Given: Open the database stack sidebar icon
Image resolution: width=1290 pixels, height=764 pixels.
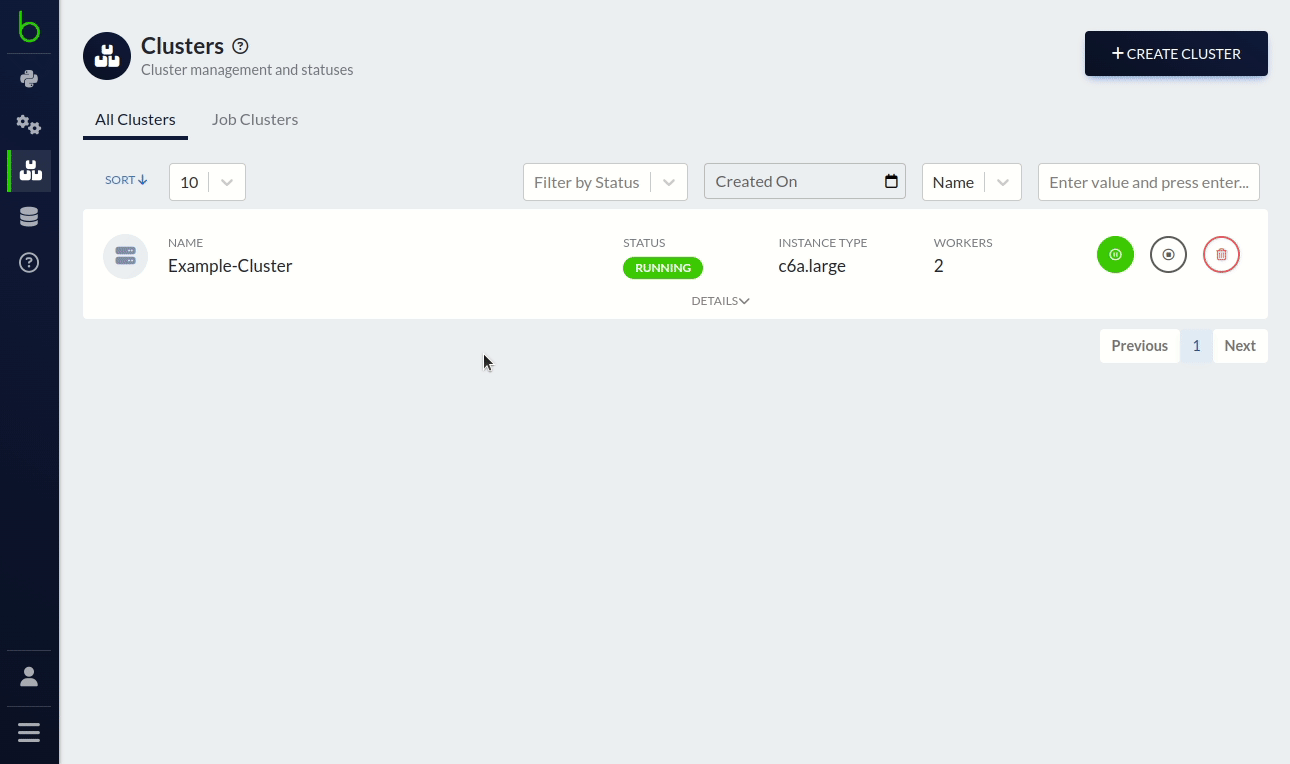Looking at the screenshot, I should point(29,217).
